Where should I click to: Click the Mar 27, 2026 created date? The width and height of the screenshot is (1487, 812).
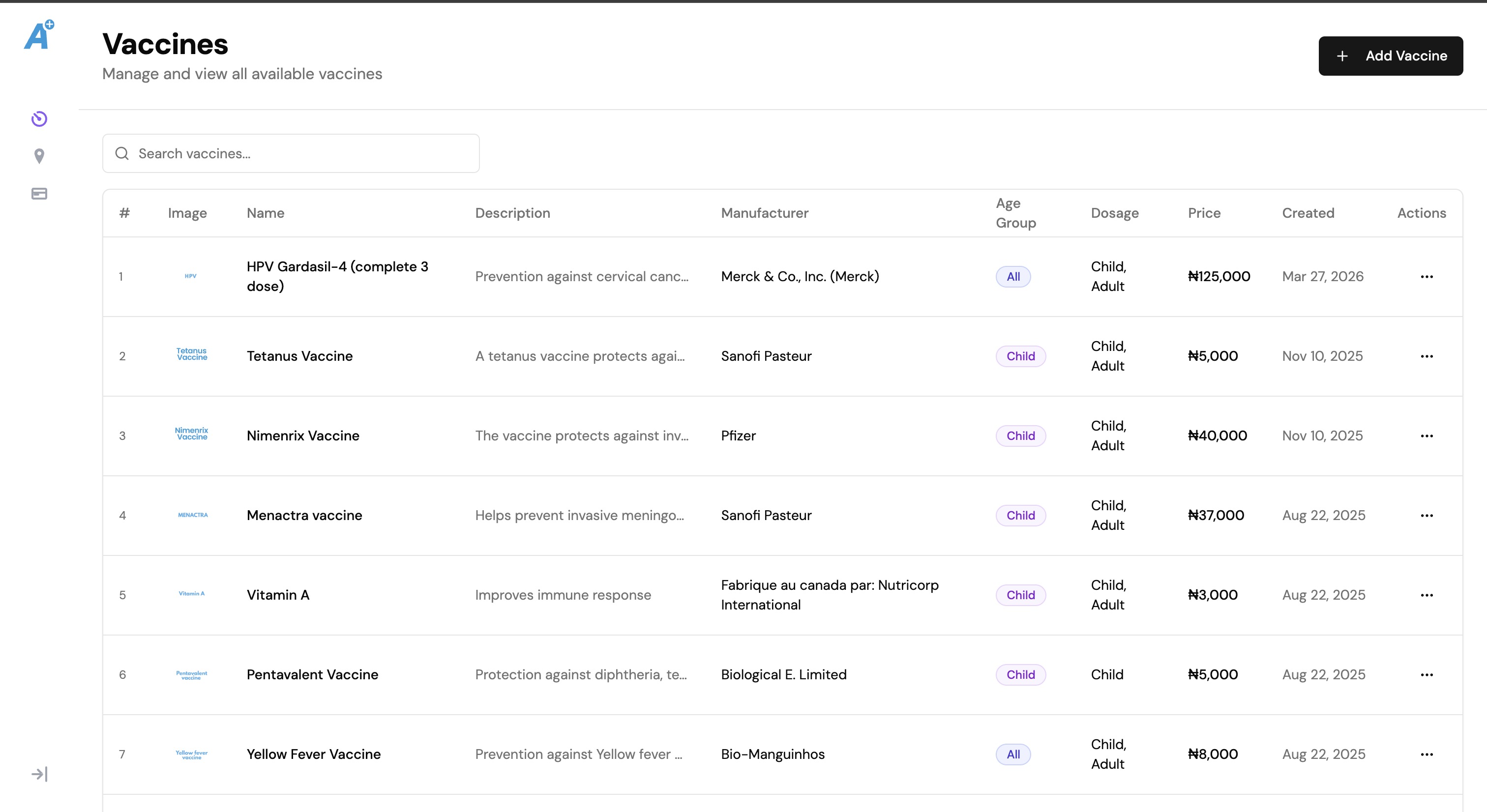(1323, 276)
